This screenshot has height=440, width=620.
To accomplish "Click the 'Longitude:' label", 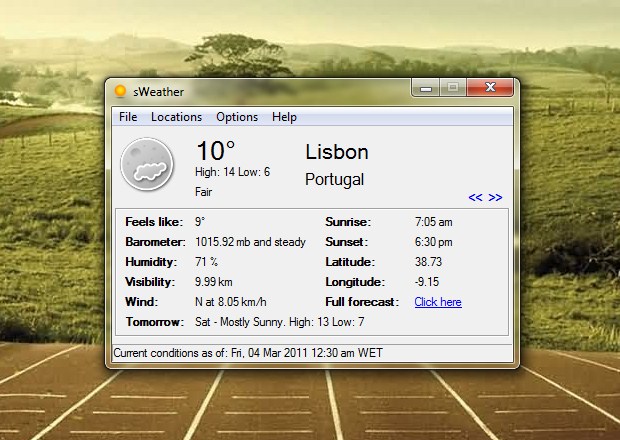I will pos(355,282).
